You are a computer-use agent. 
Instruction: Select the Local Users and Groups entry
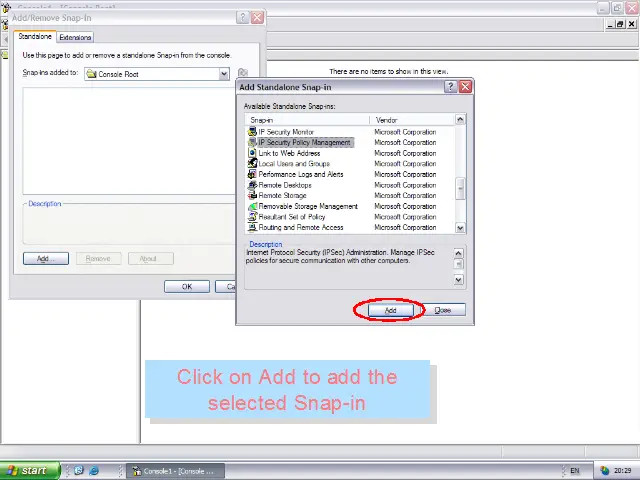[x=294, y=164]
